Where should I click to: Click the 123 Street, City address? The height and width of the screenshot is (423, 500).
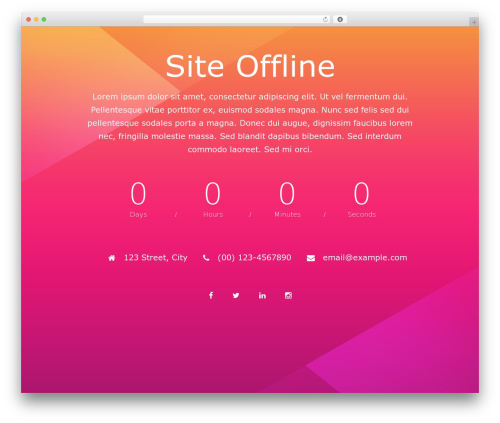coord(156,258)
